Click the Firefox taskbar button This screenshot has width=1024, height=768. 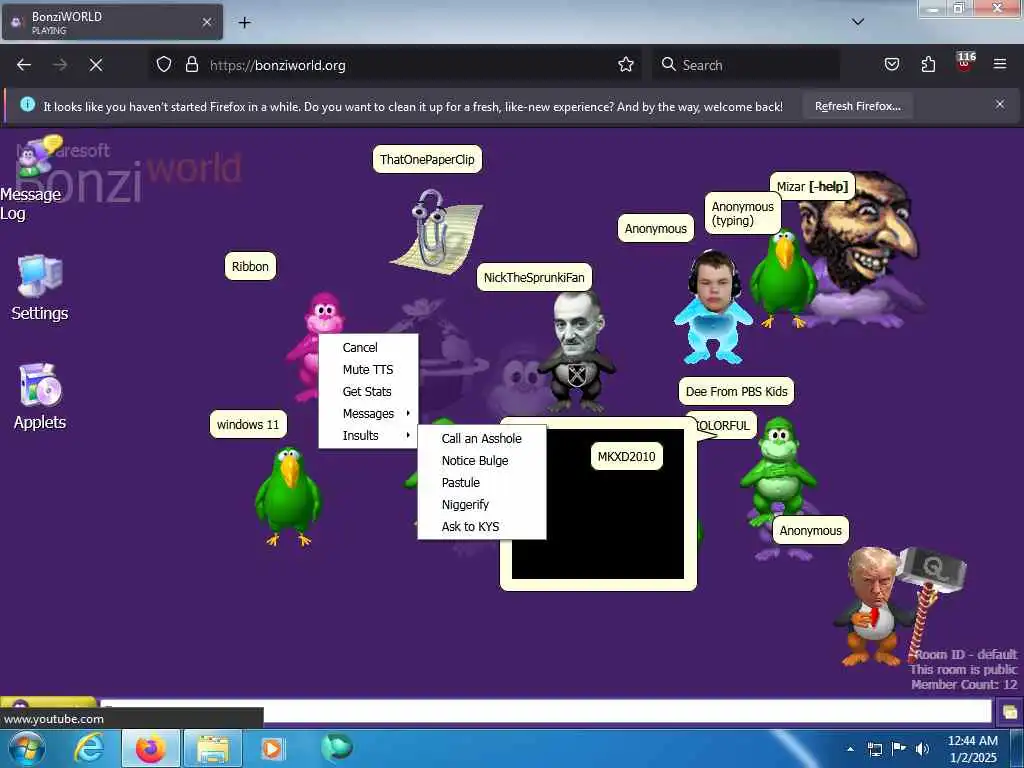pyautogui.click(x=150, y=748)
